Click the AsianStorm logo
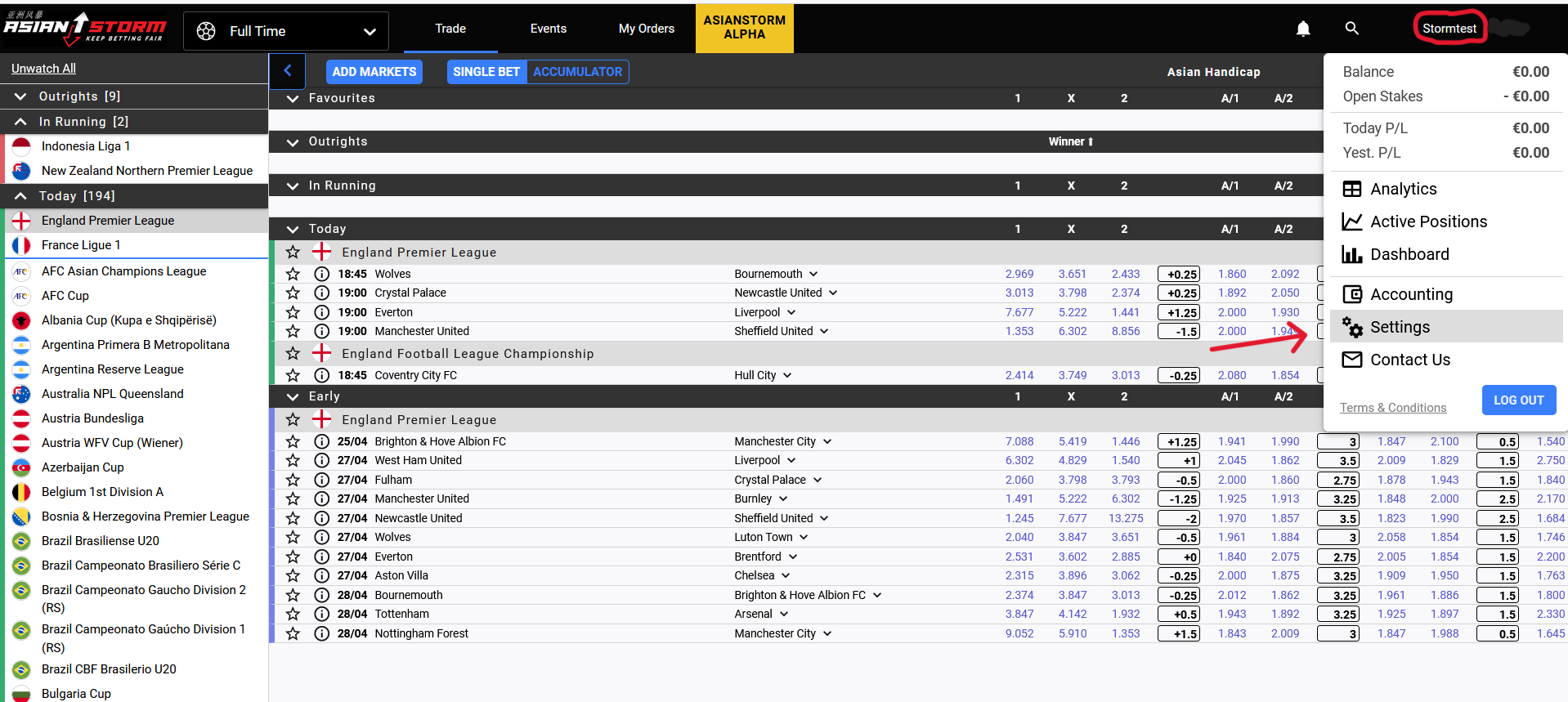1568x702 pixels. pyautogui.click(x=85, y=28)
